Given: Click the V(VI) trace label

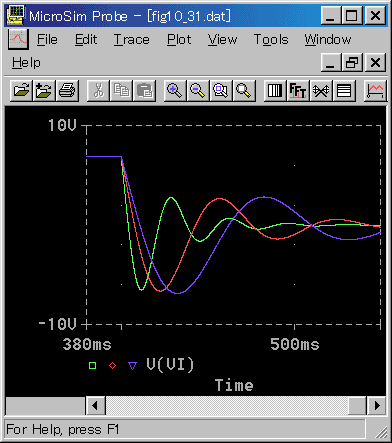Looking at the screenshot, I should (x=170, y=364).
